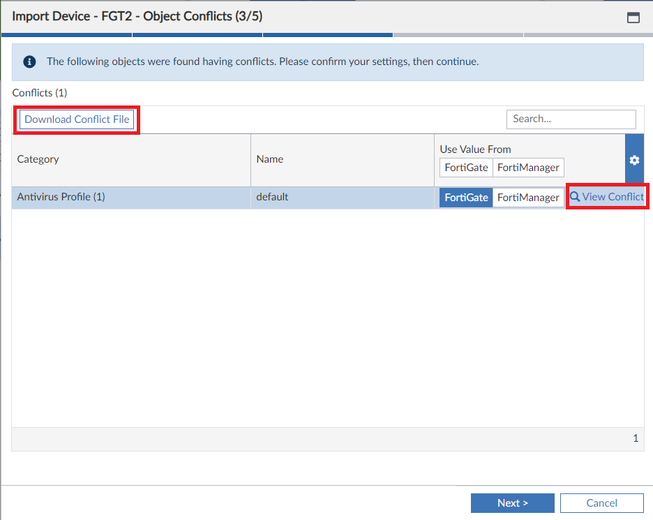This screenshot has height=520, width=653.
Task: Proceed with the Next button
Action: [x=512, y=503]
